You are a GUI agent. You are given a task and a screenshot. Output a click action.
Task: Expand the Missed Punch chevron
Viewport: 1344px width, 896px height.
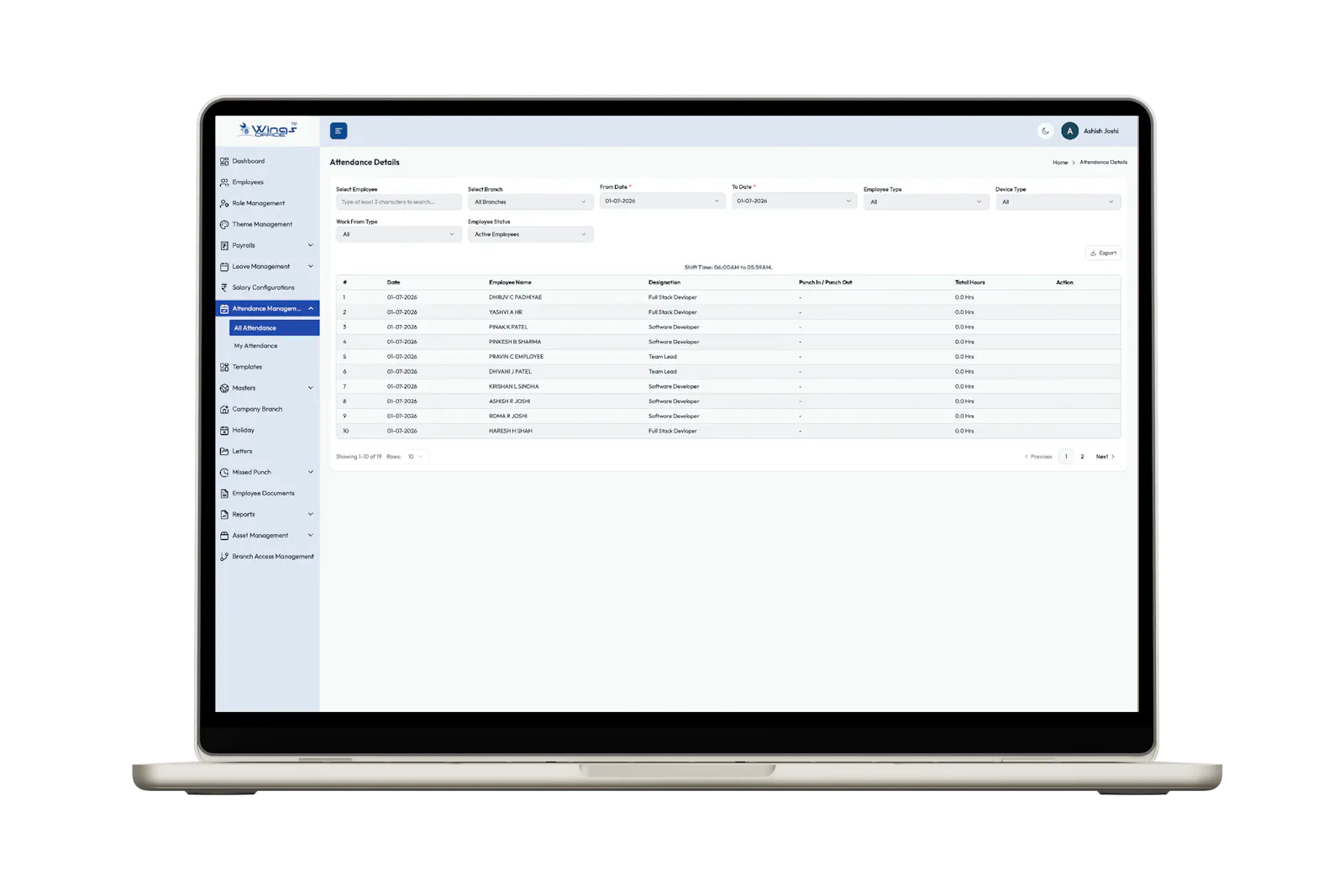[311, 472]
